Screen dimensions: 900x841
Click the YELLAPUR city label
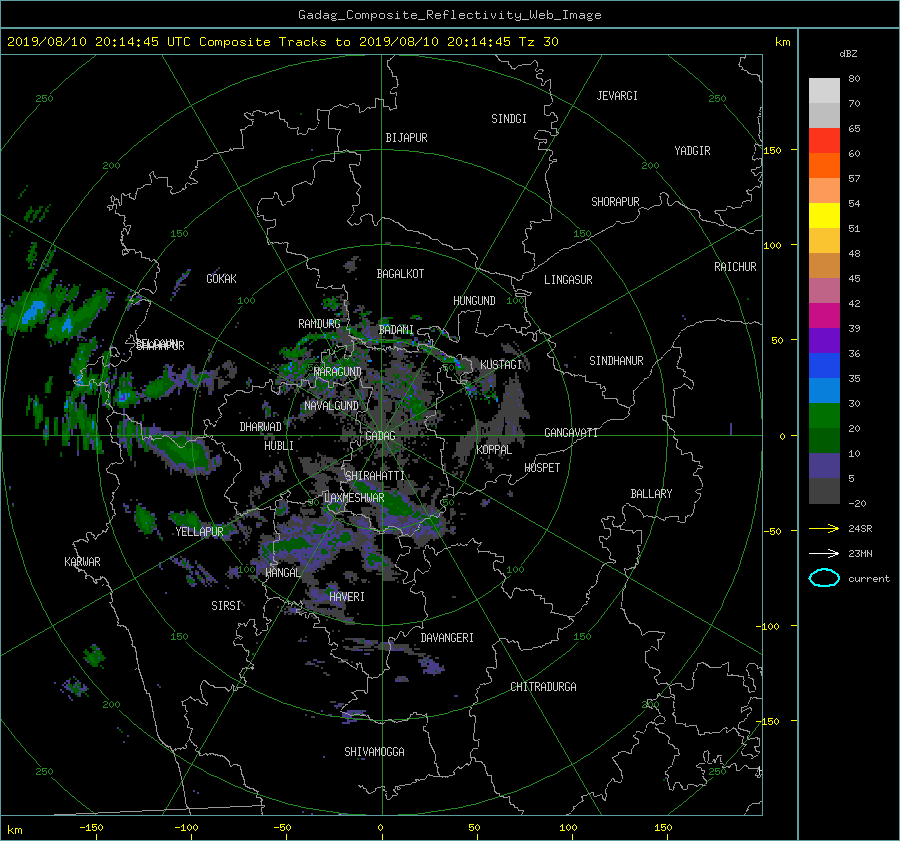click(x=199, y=532)
